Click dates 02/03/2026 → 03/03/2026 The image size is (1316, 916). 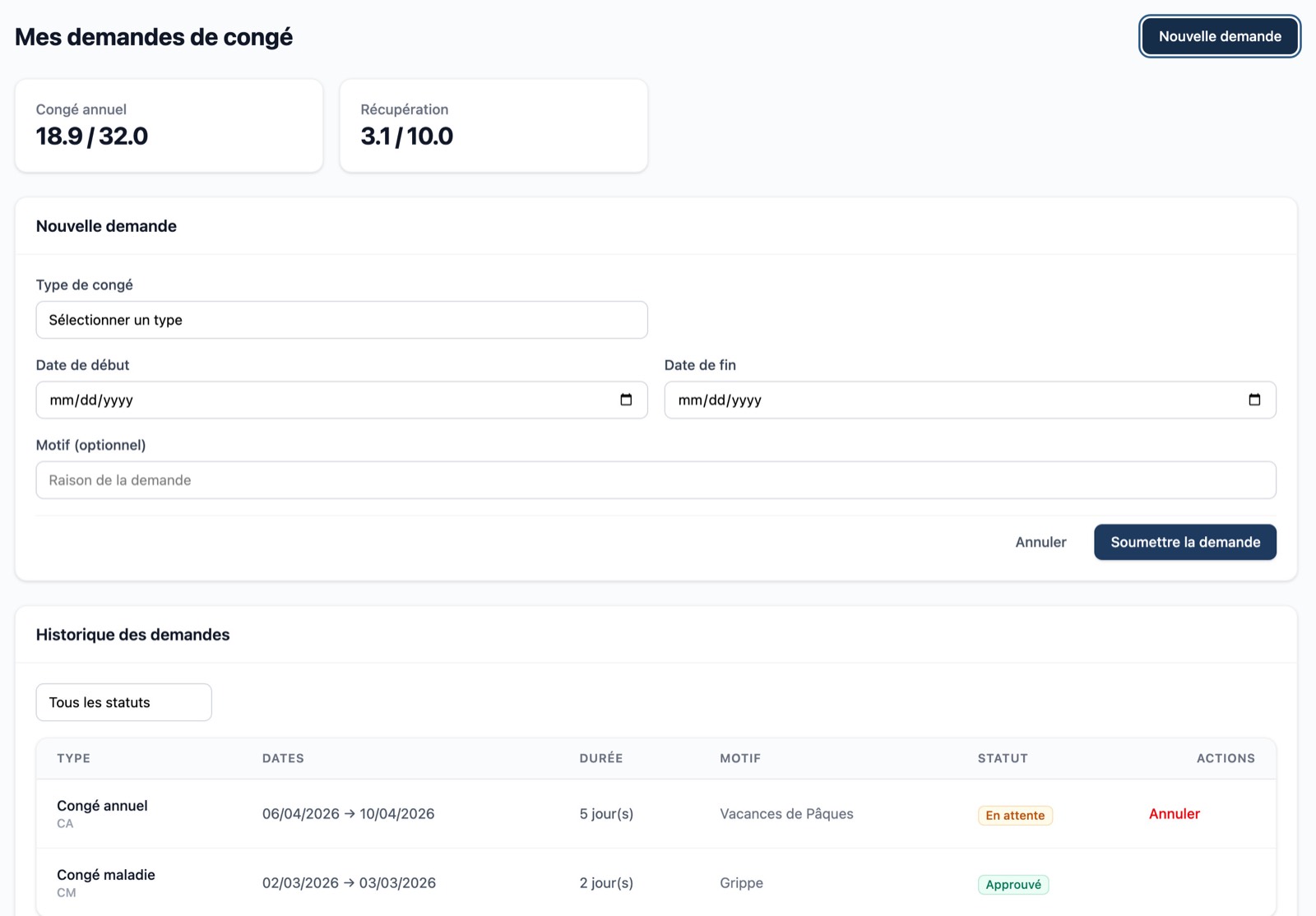coord(349,882)
